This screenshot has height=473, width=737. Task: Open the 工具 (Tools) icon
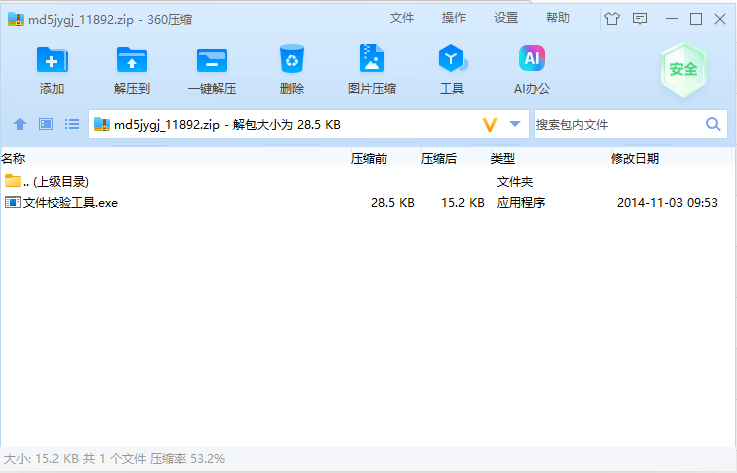tap(452, 58)
